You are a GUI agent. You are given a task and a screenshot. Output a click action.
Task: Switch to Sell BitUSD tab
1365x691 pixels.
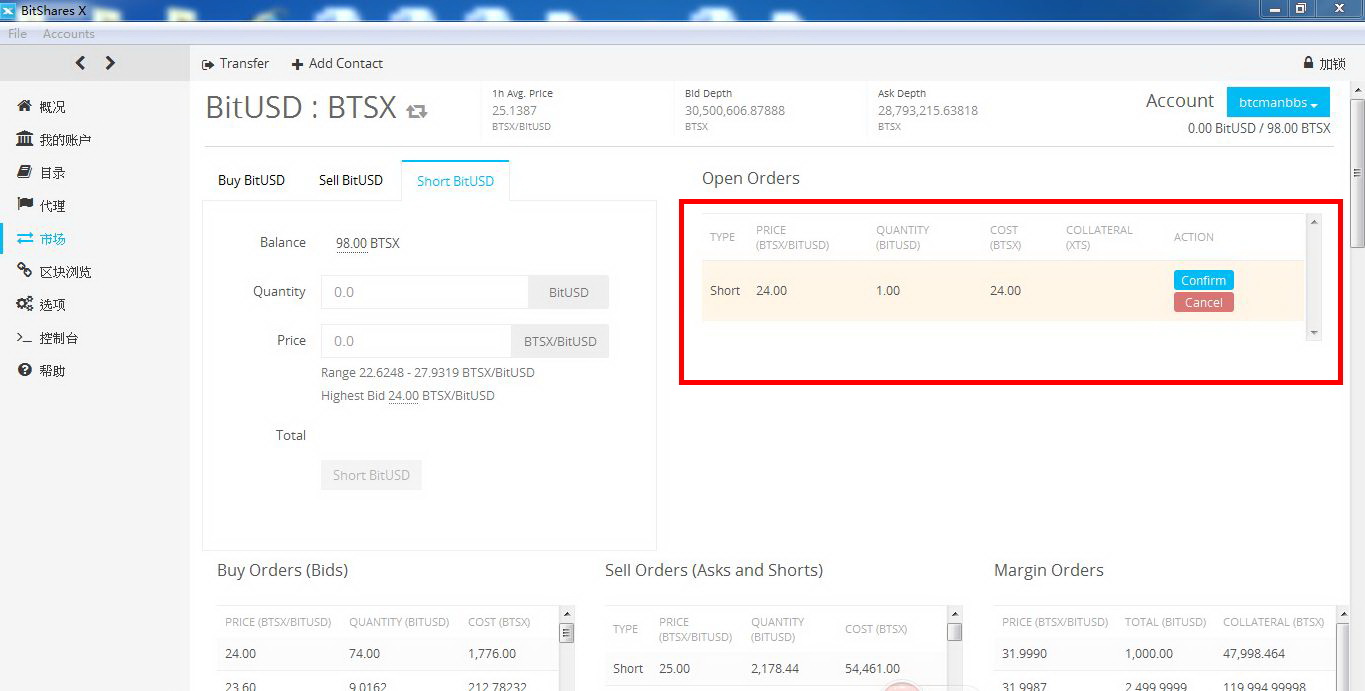pyautogui.click(x=351, y=180)
